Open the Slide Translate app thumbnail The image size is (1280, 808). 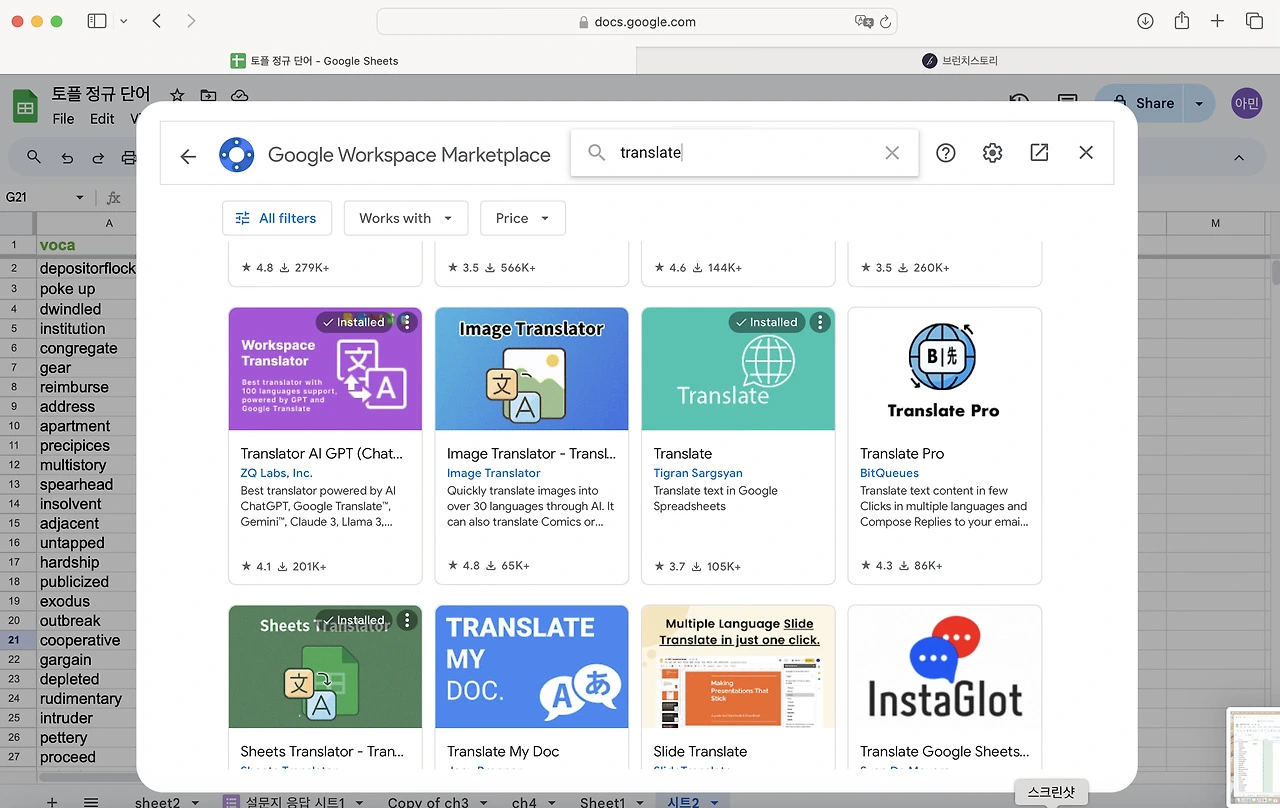(738, 667)
